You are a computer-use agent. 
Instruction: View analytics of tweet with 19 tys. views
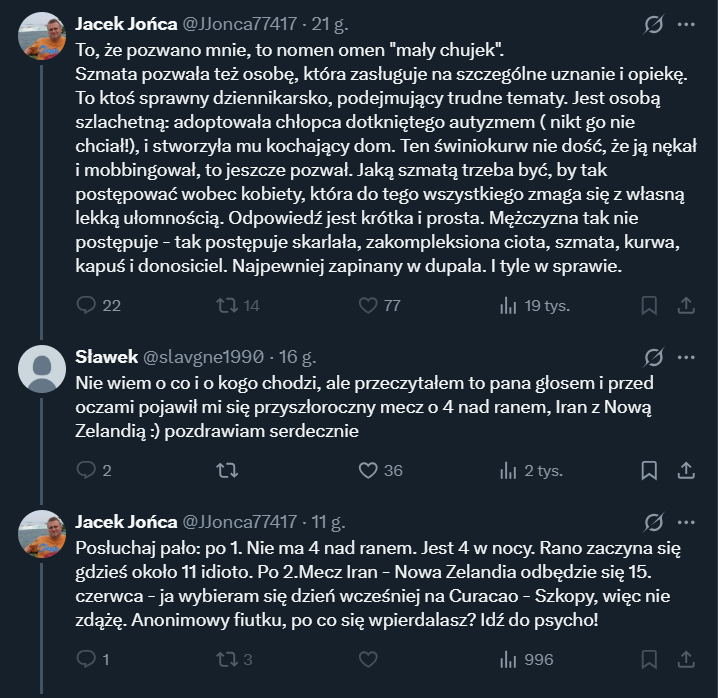click(x=508, y=305)
